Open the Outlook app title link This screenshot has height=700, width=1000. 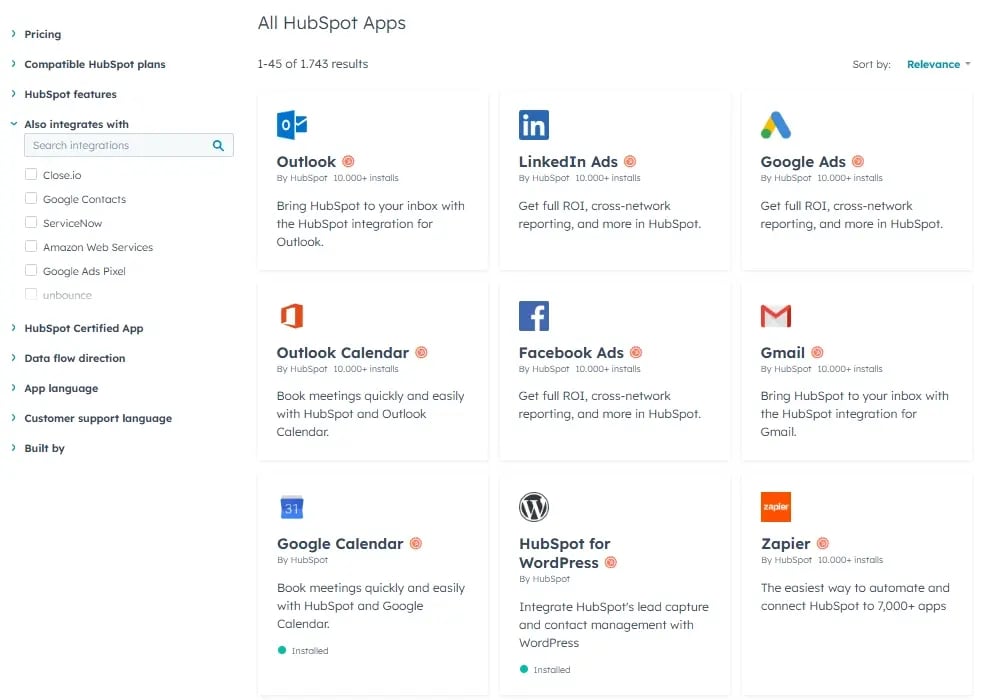pos(306,162)
